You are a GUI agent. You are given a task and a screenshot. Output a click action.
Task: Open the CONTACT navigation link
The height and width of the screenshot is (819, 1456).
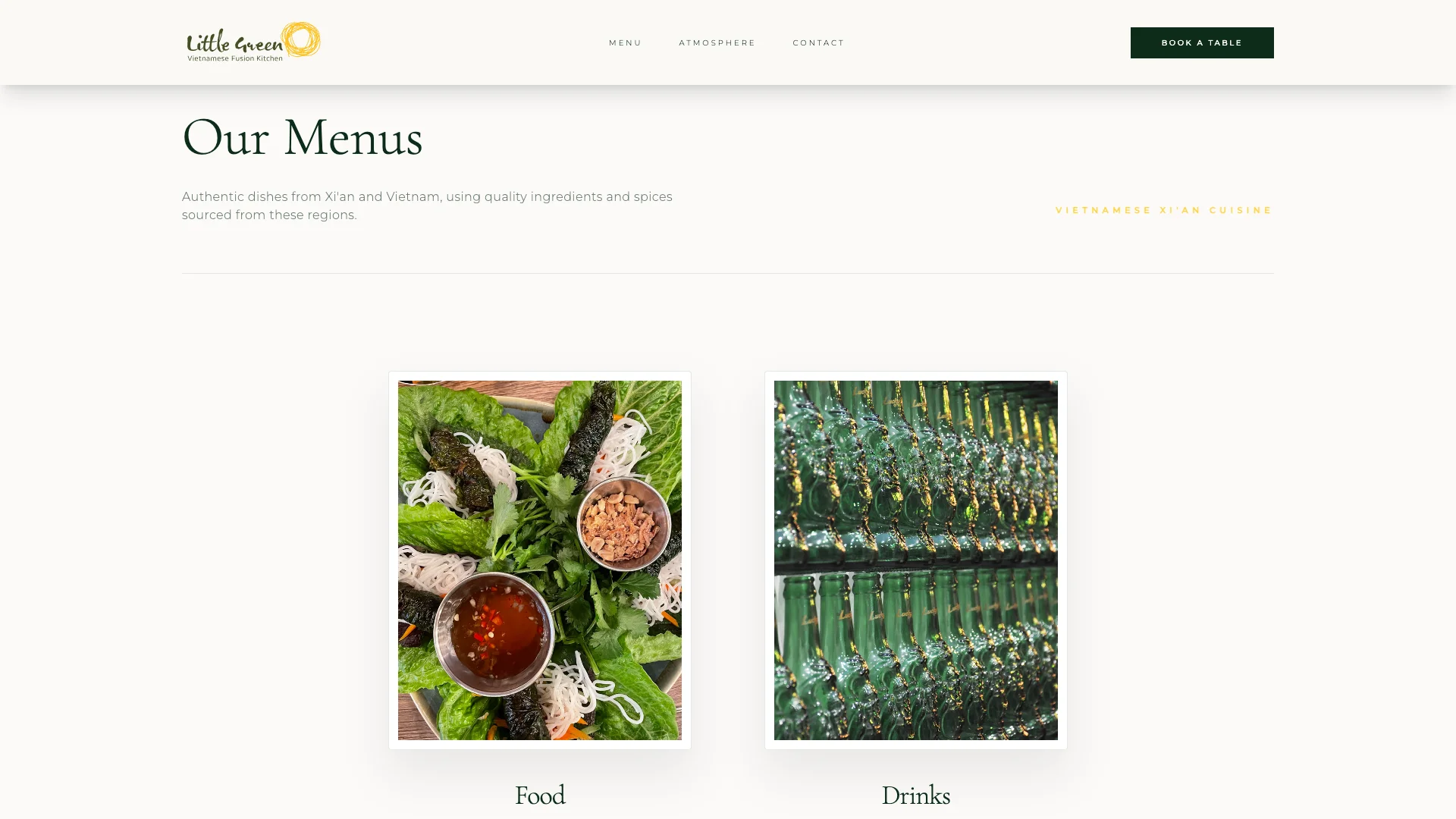[818, 43]
